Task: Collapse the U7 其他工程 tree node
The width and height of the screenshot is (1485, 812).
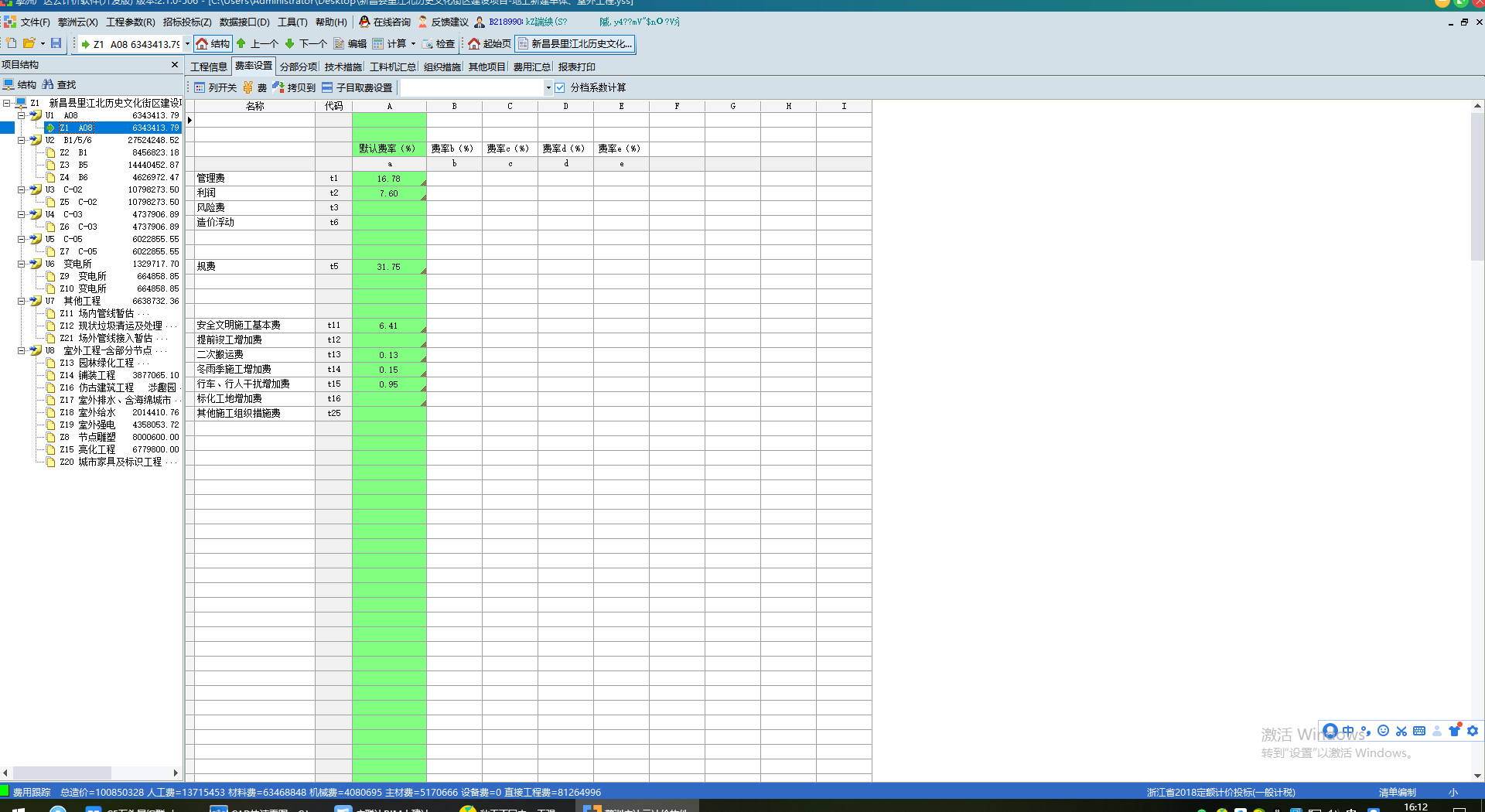Action: 21,301
